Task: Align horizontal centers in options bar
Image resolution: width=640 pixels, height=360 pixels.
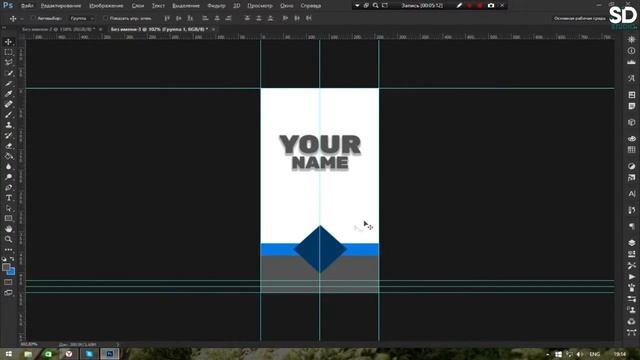Action: pos(217,18)
